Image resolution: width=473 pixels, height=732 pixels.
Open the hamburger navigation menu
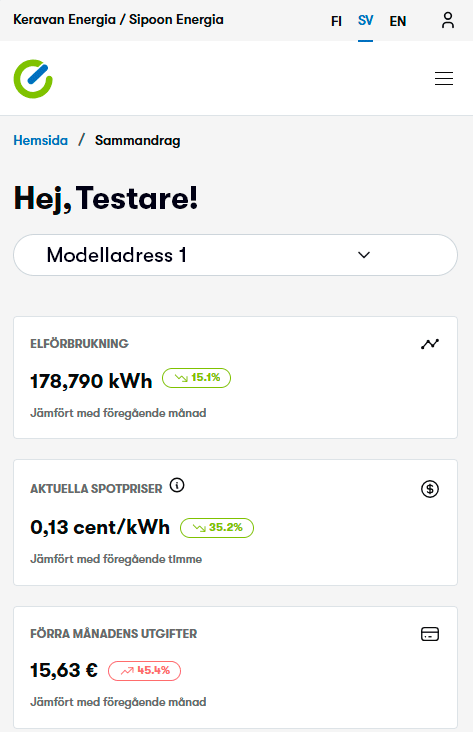point(444,78)
